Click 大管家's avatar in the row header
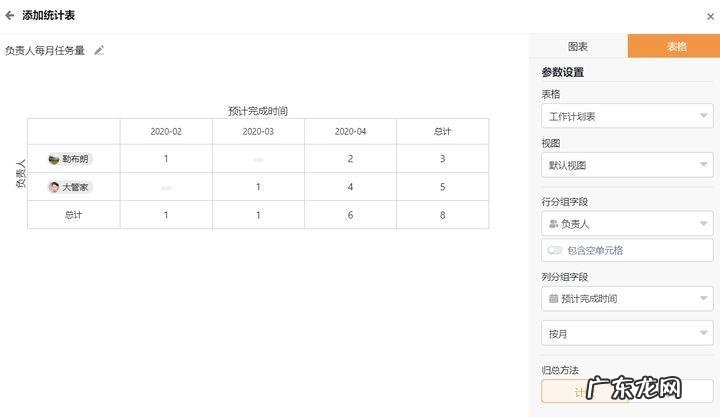 pyautogui.click(x=54, y=187)
